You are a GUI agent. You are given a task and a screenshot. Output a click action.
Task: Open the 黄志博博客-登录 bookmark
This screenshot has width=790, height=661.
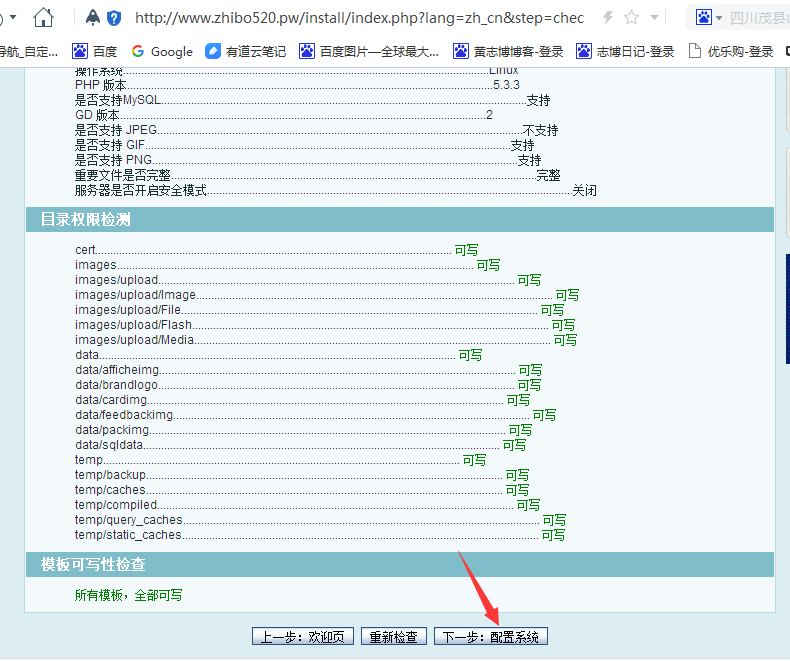[508, 51]
